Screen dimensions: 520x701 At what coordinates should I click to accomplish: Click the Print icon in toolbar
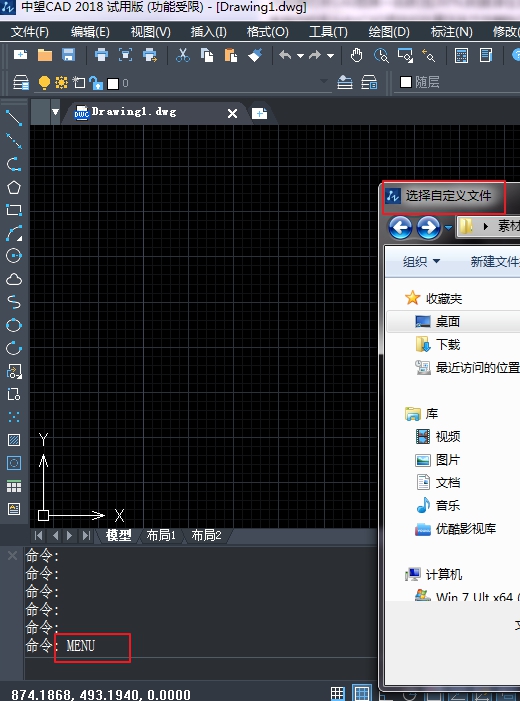point(101,55)
